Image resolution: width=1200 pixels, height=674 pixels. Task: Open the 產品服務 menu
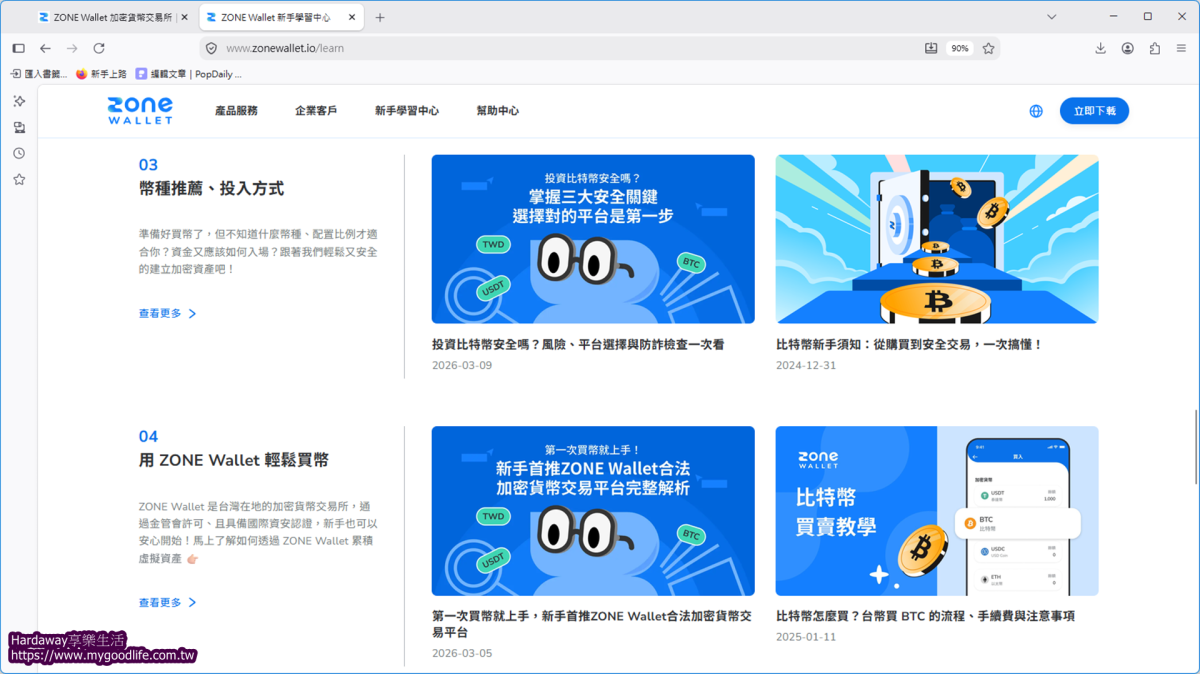tap(236, 111)
